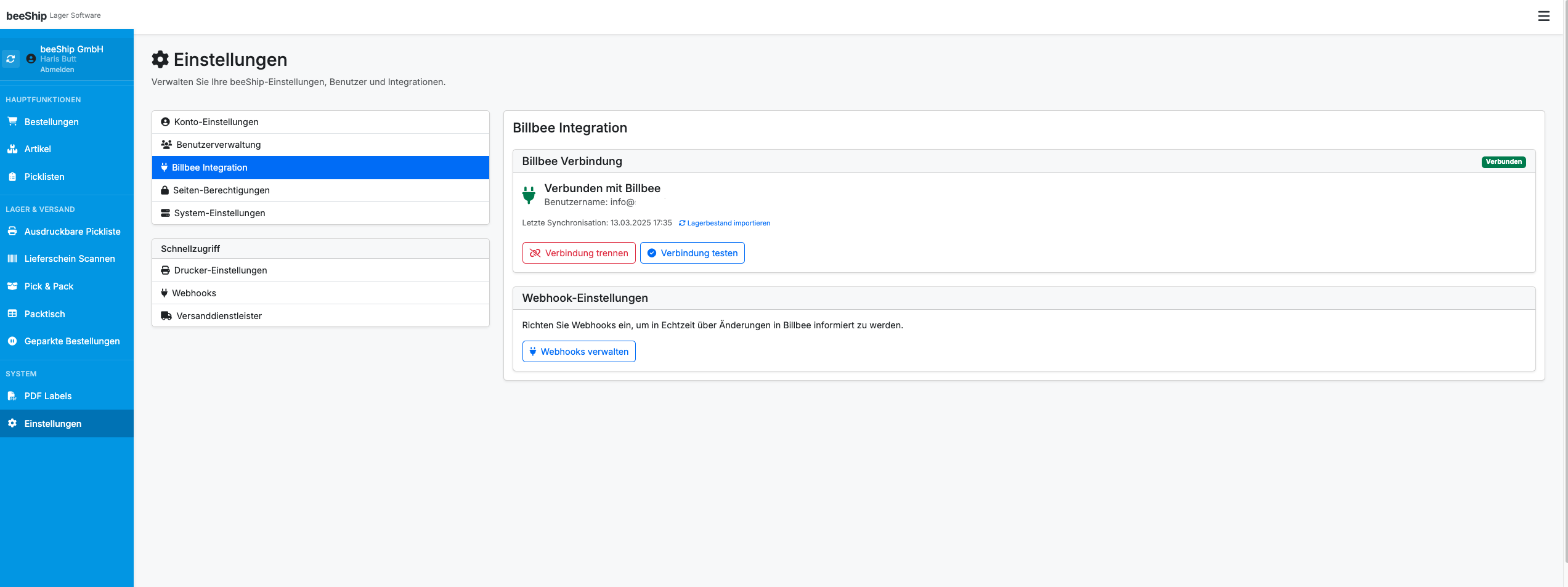Click the user avatar icon by Haris Butt
The width and height of the screenshot is (1568, 587).
click(x=31, y=59)
